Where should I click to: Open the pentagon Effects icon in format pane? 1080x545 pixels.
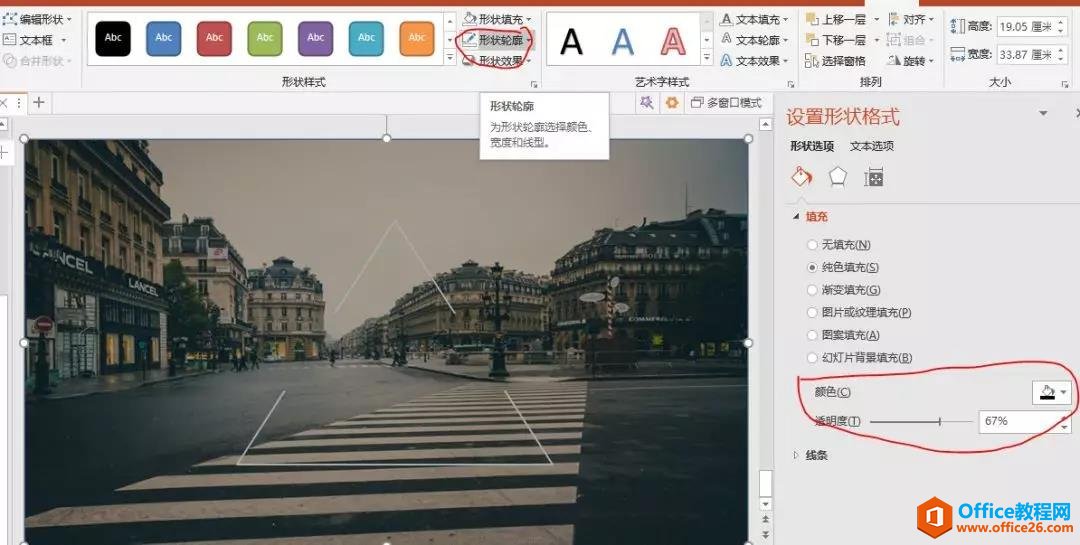tap(837, 177)
